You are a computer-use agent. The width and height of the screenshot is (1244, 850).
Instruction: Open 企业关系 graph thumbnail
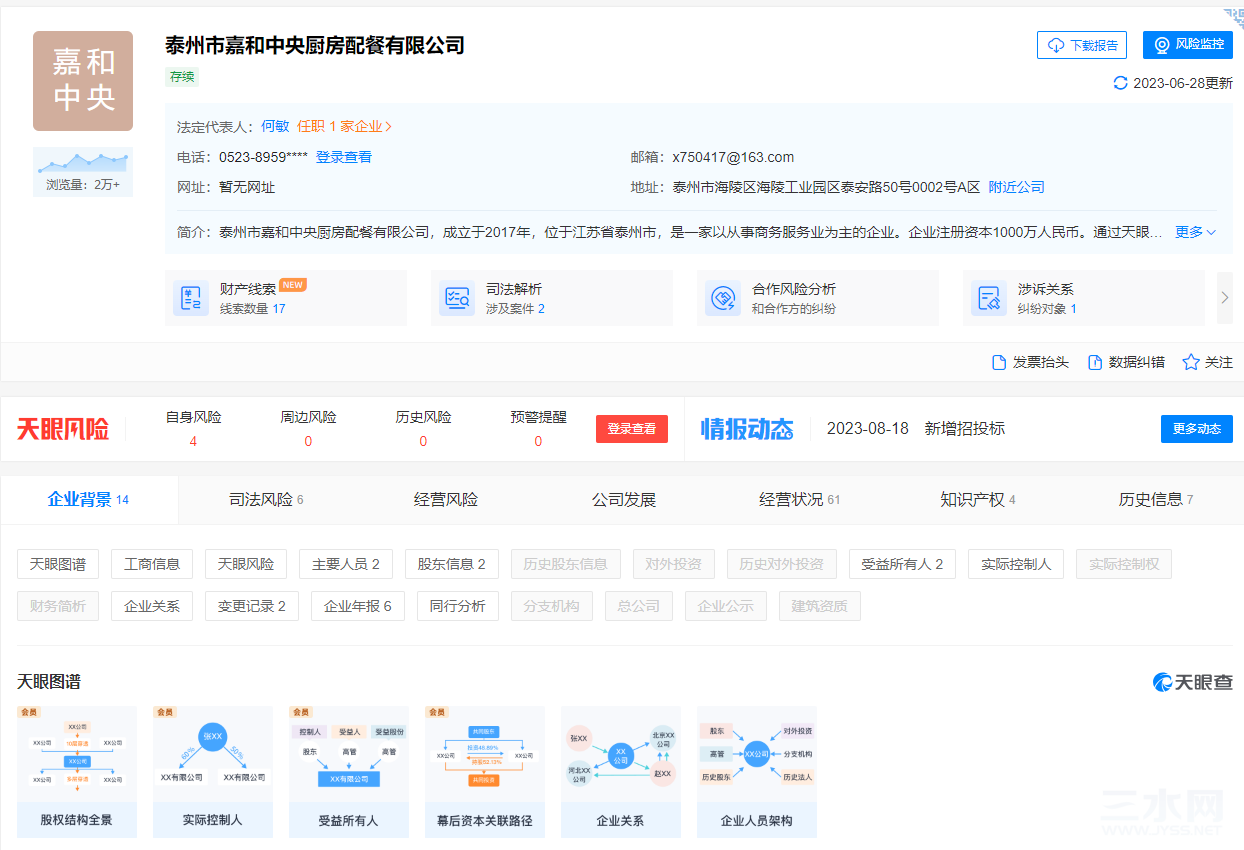621,772
